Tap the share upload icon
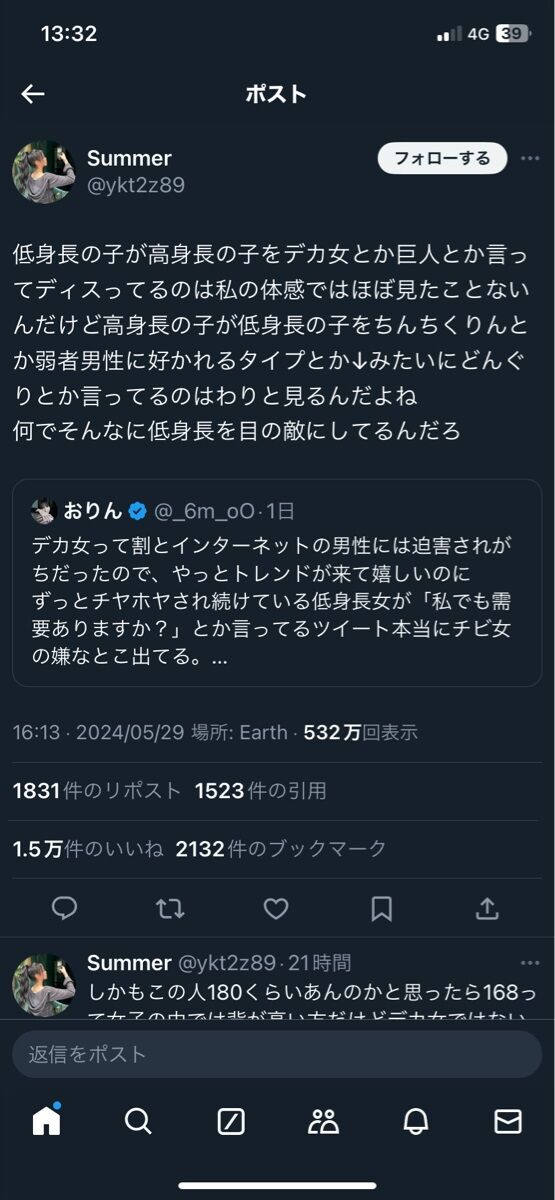The width and height of the screenshot is (555, 1200). pyautogui.click(x=487, y=908)
